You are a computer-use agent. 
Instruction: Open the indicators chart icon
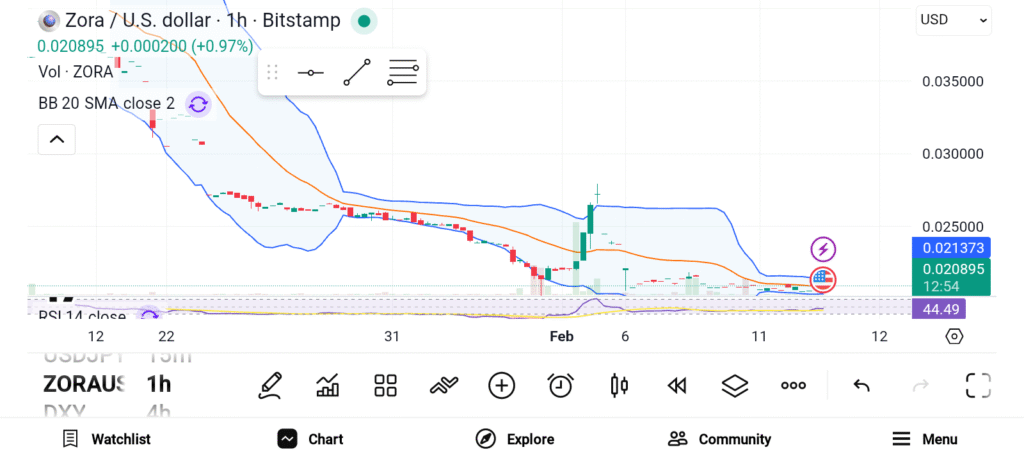click(x=327, y=385)
